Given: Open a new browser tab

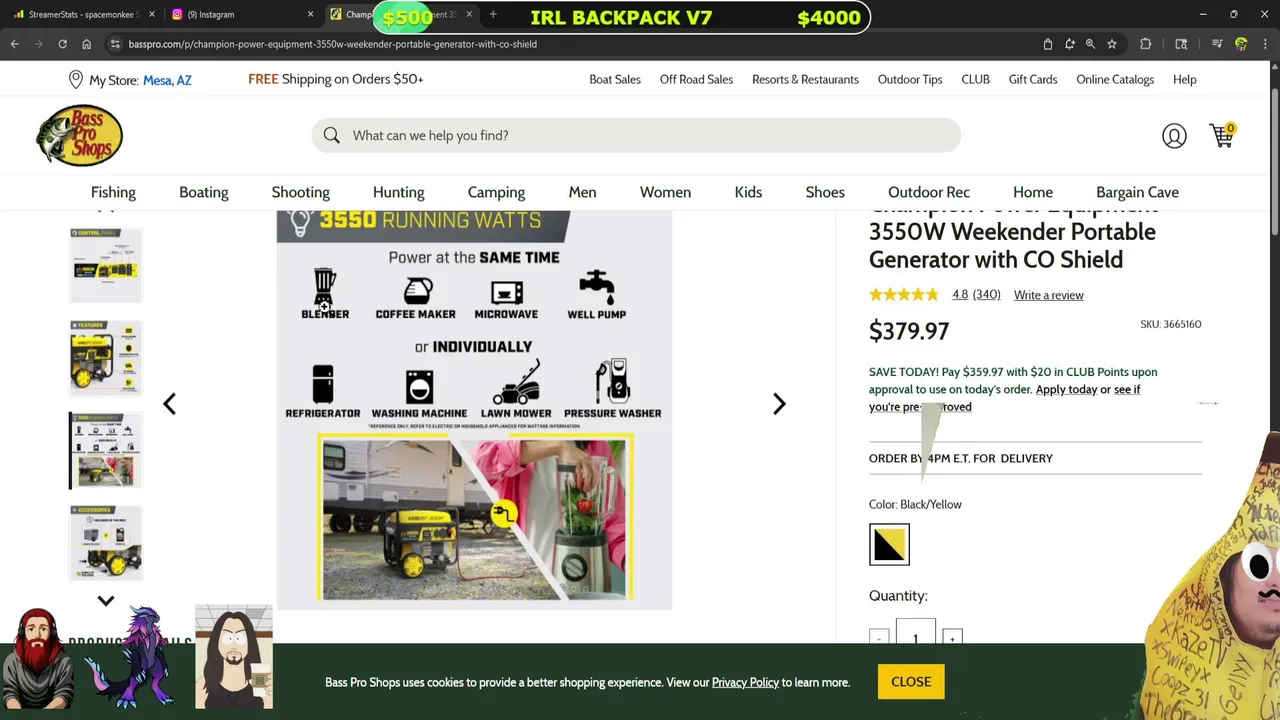Looking at the screenshot, I should [493, 14].
